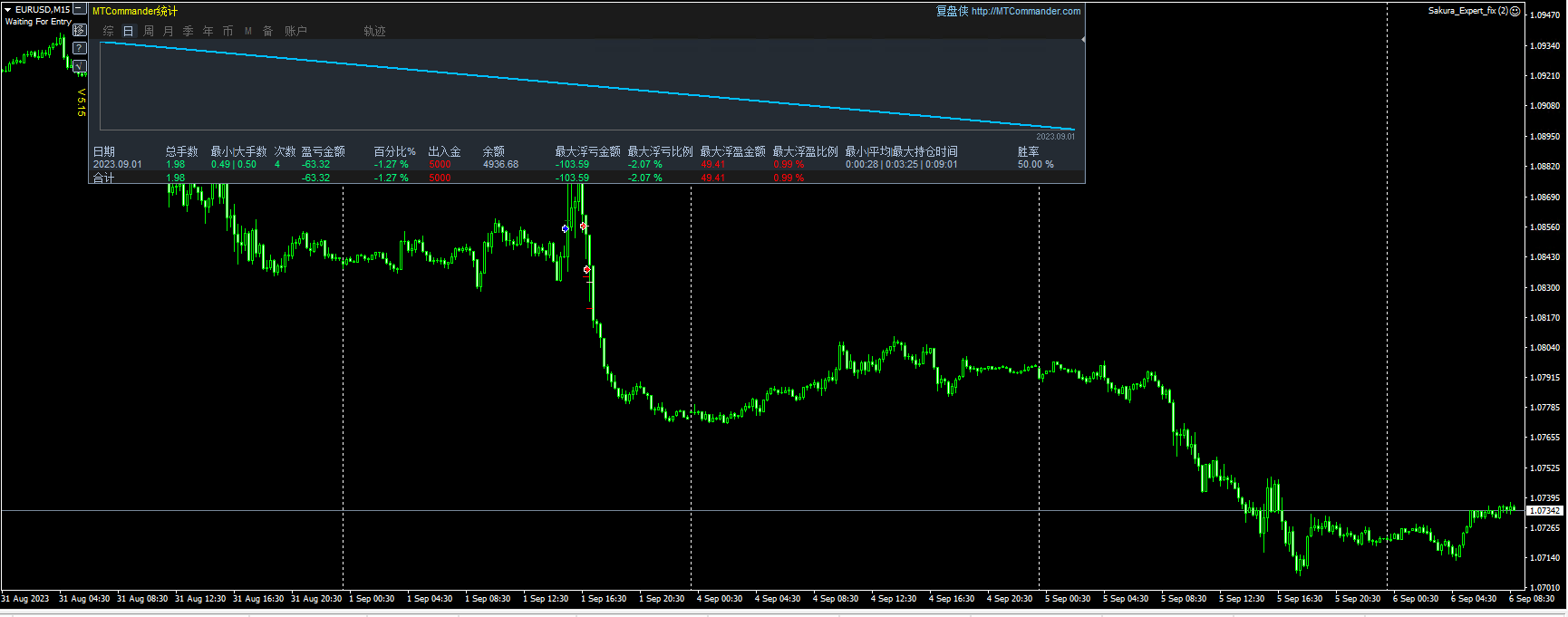This screenshot has height=617, width=1568.
Task: Click the 1.08040 price scale label
Action: click(1545, 348)
